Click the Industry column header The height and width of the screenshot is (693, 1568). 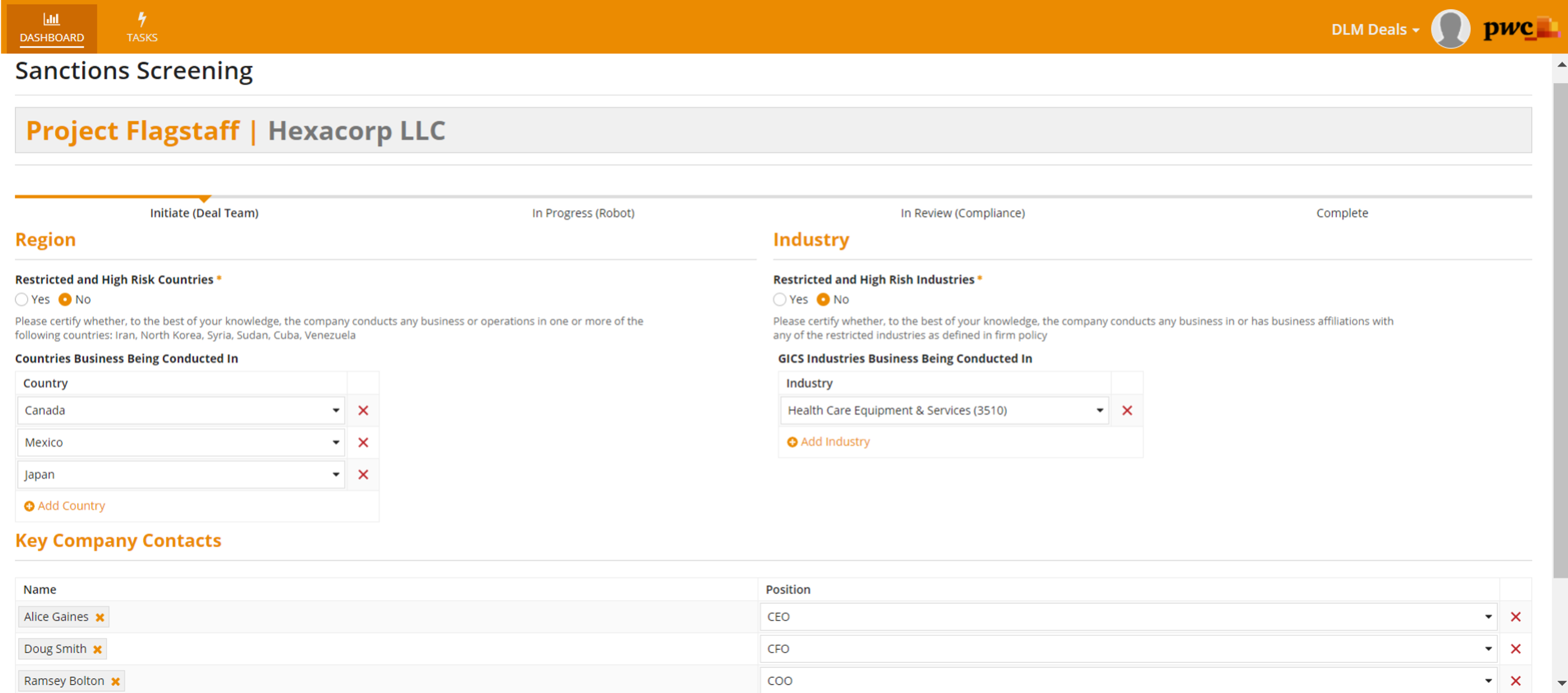809,383
